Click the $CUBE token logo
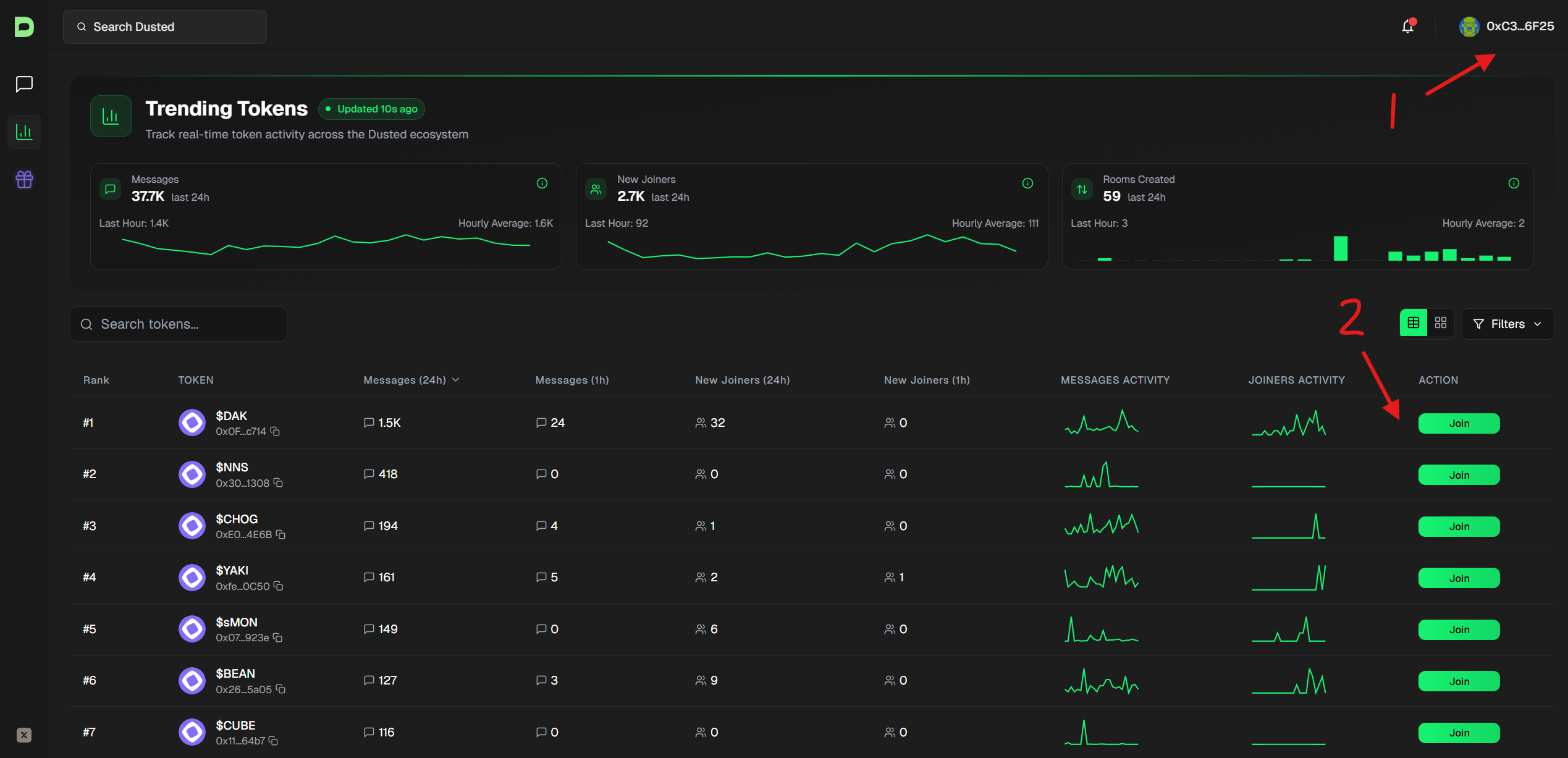 (192, 732)
